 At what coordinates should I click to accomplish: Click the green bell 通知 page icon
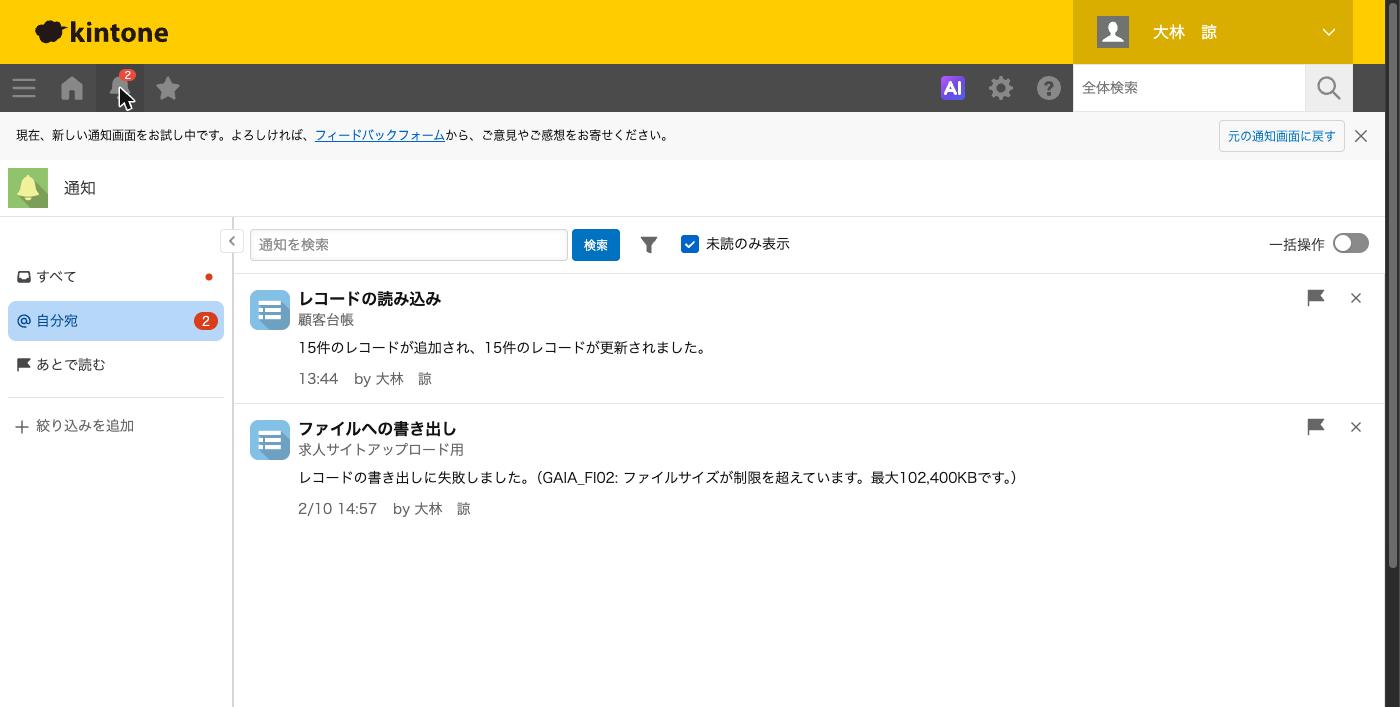pyautogui.click(x=28, y=188)
